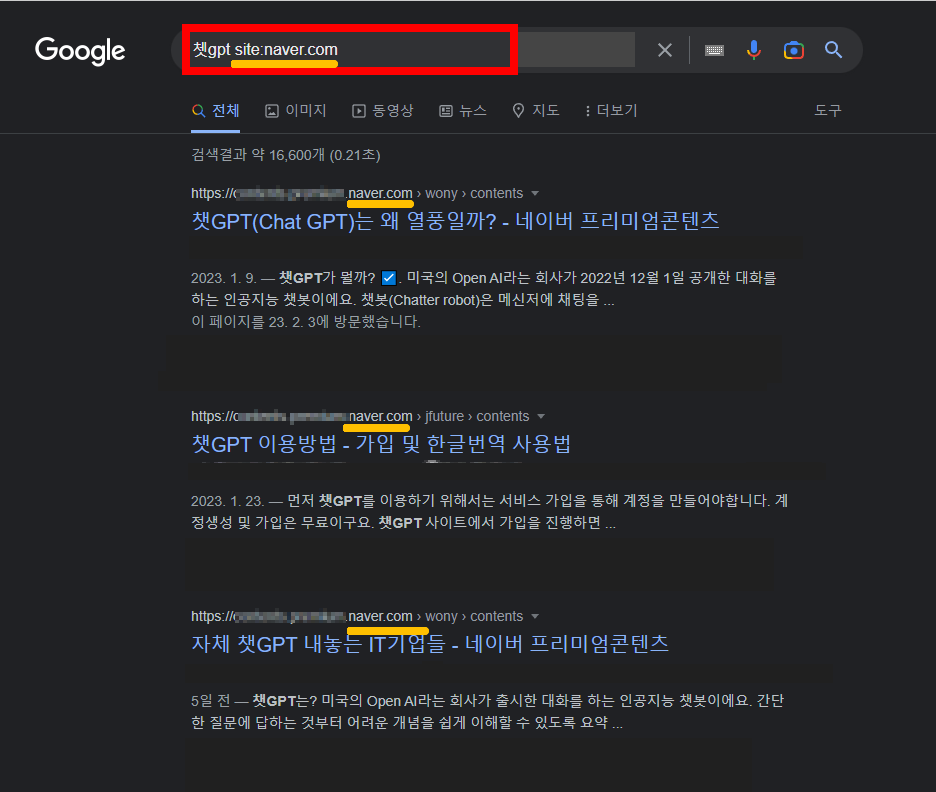Click inside the search input field
This screenshot has height=792, width=936.
tap(350, 48)
